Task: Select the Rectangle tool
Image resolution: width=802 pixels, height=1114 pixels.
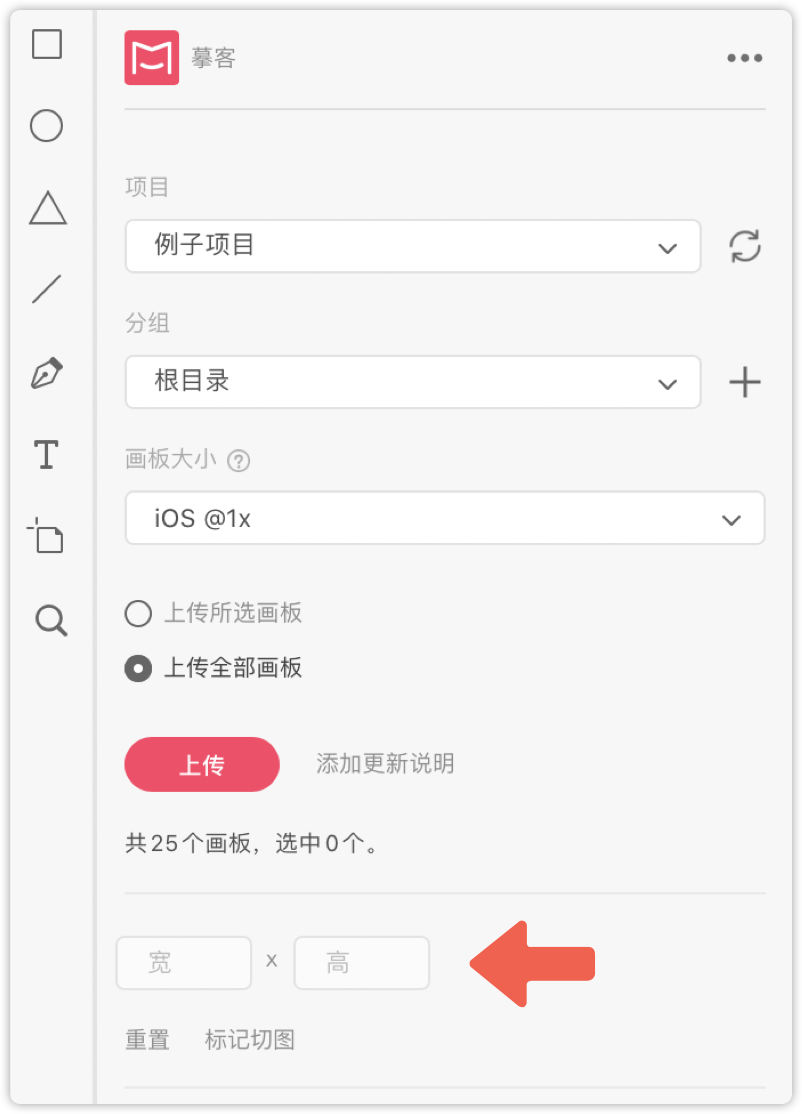Action: coord(47,44)
